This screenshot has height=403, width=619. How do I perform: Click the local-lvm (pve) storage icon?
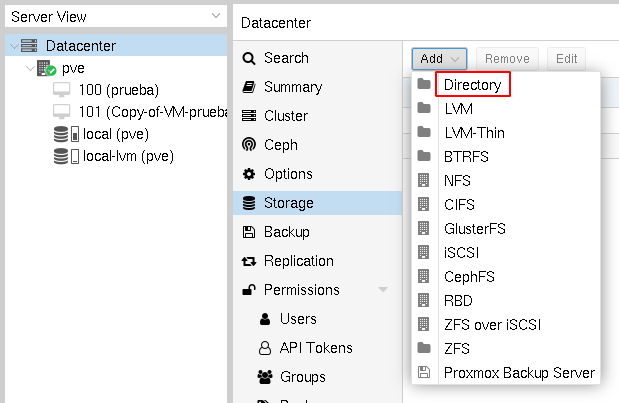point(66,156)
